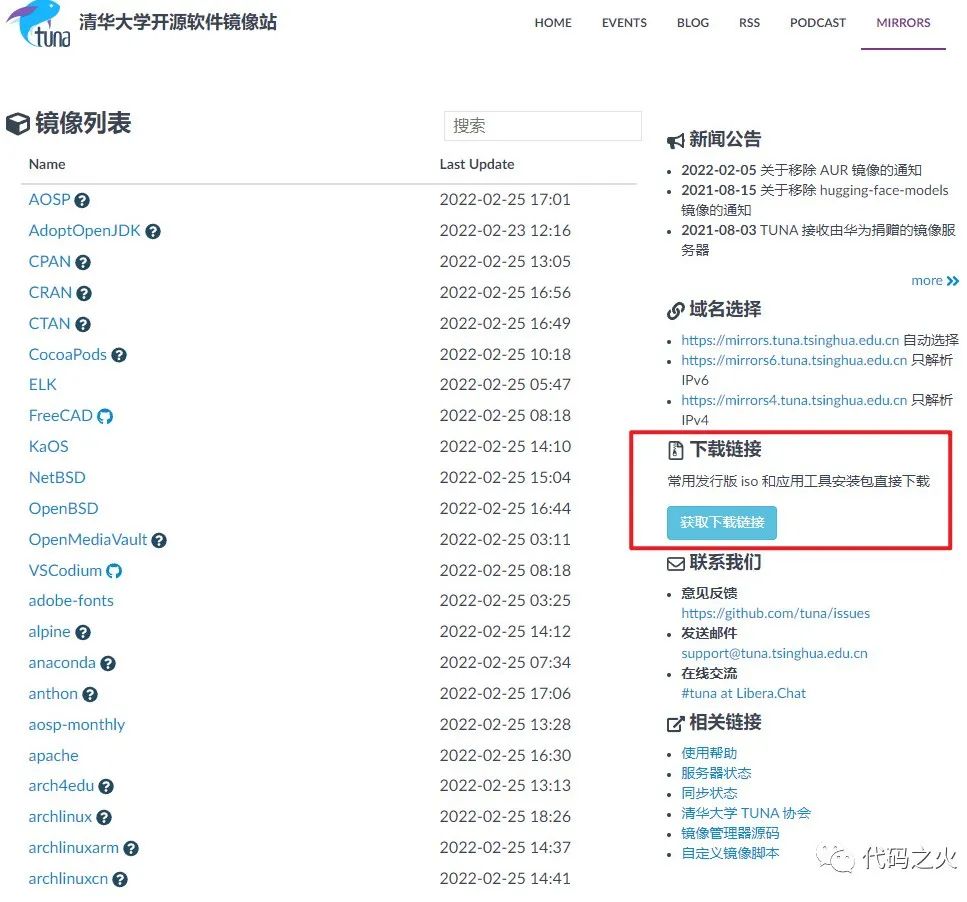Open the aosp-monthly mirror link
Image resolution: width=967 pixels, height=902 pixels.
(76, 724)
